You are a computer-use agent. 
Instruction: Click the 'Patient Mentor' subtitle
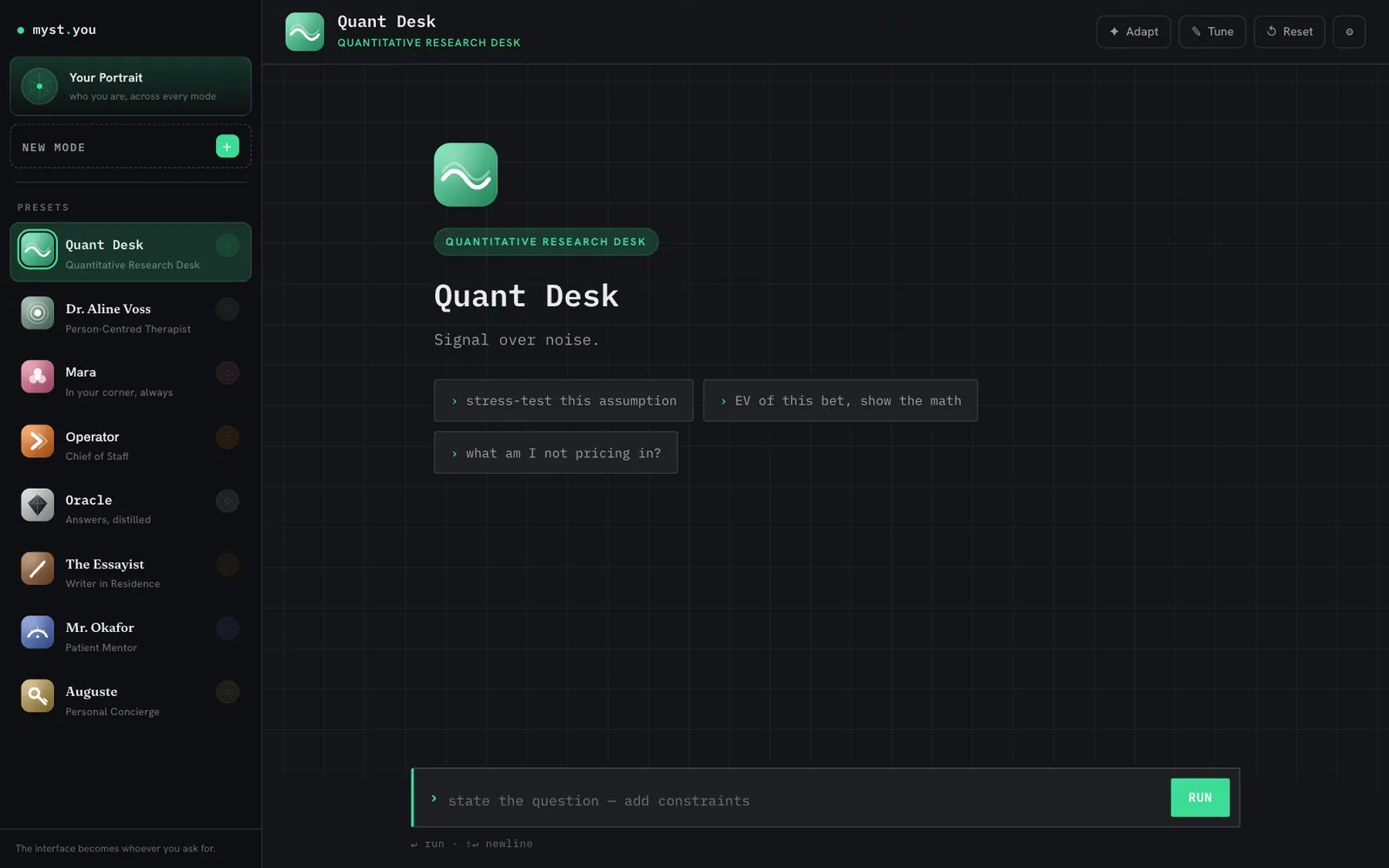coord(102,648)
